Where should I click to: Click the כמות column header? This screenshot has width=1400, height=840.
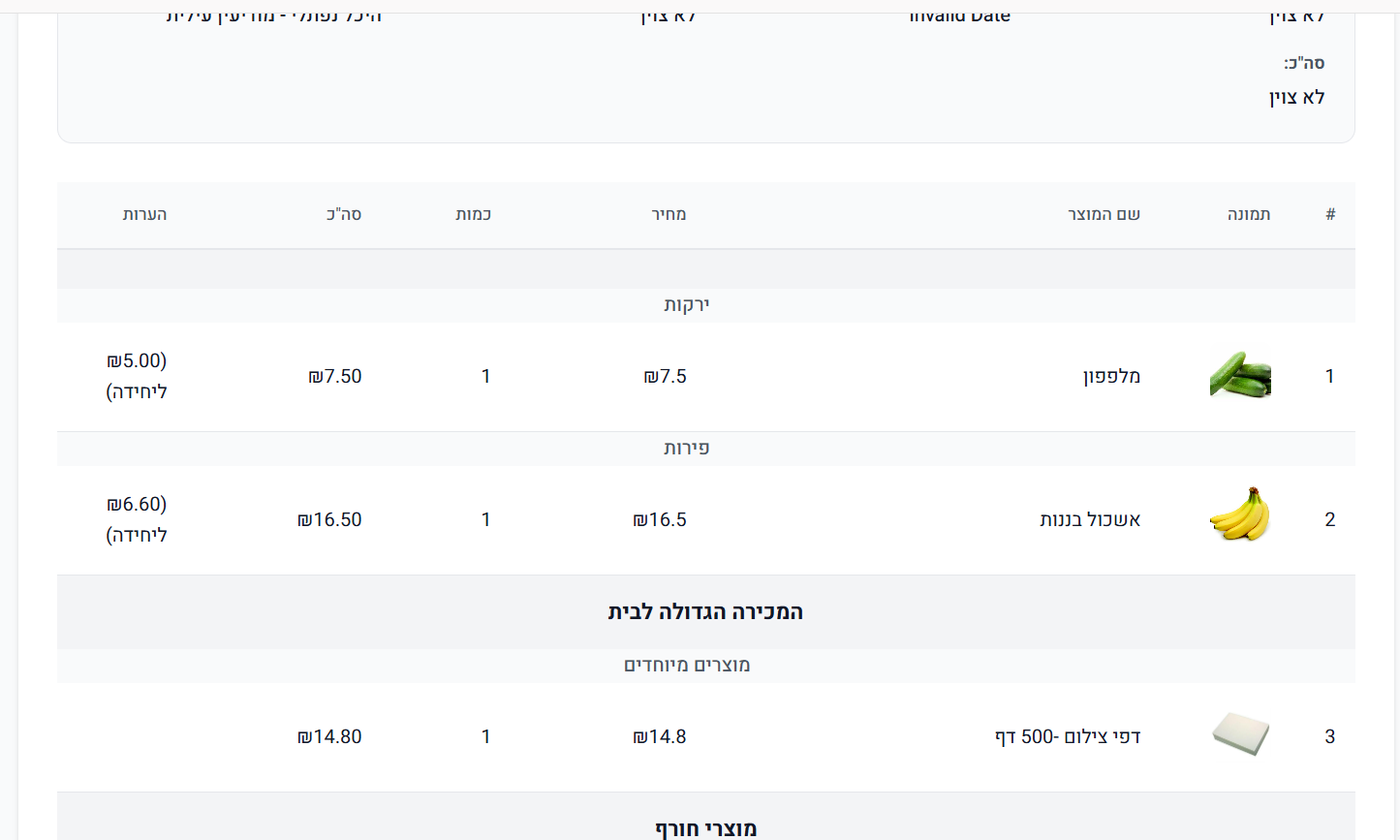click(x=474, y=214)
